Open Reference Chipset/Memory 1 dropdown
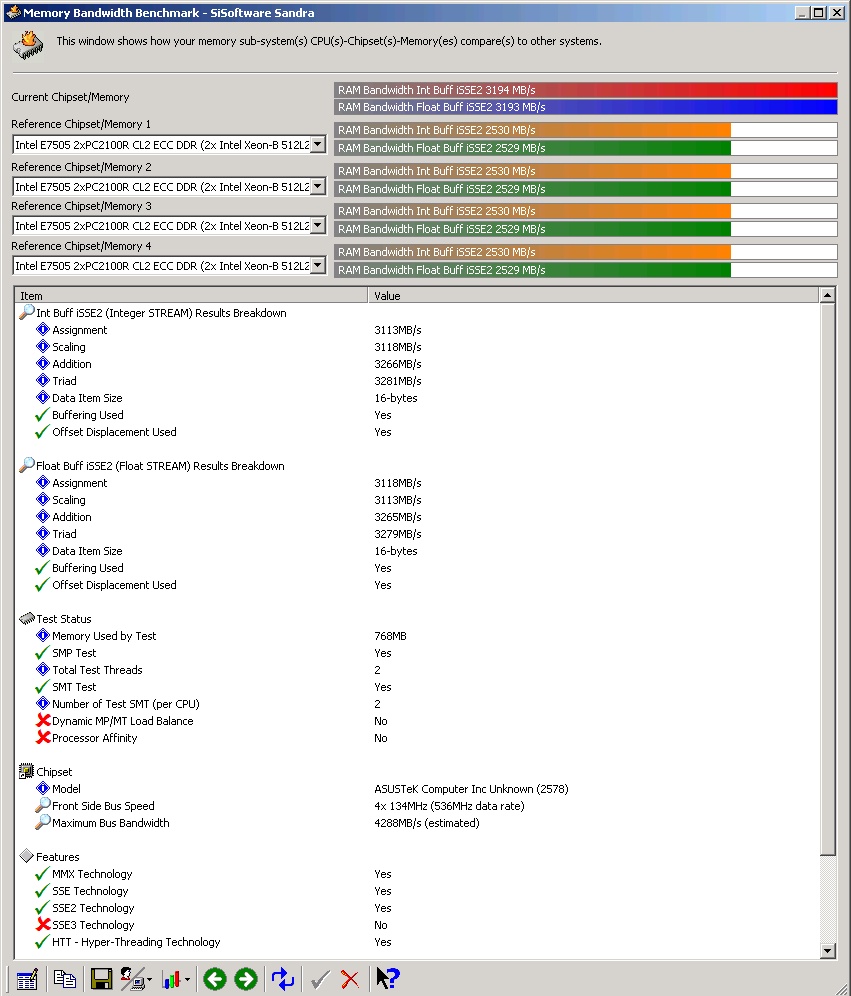Image resolution: width=851 pixels, height=996 pixels. [x=318, y=145]
